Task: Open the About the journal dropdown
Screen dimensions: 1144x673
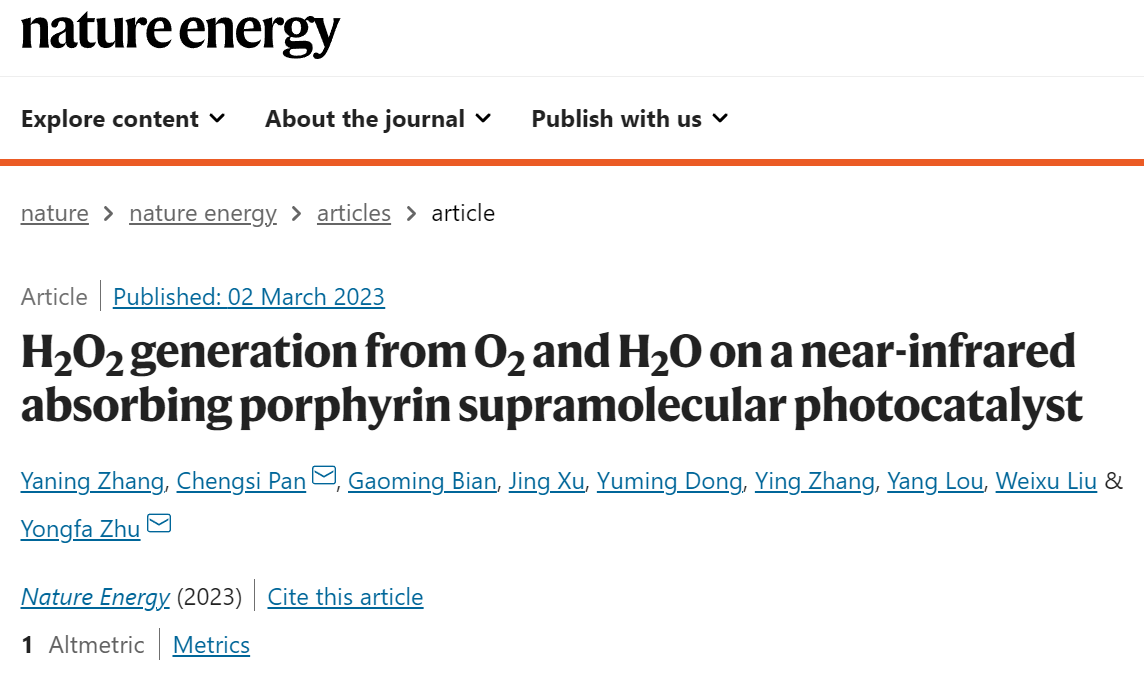Action: tap(378, 118)
